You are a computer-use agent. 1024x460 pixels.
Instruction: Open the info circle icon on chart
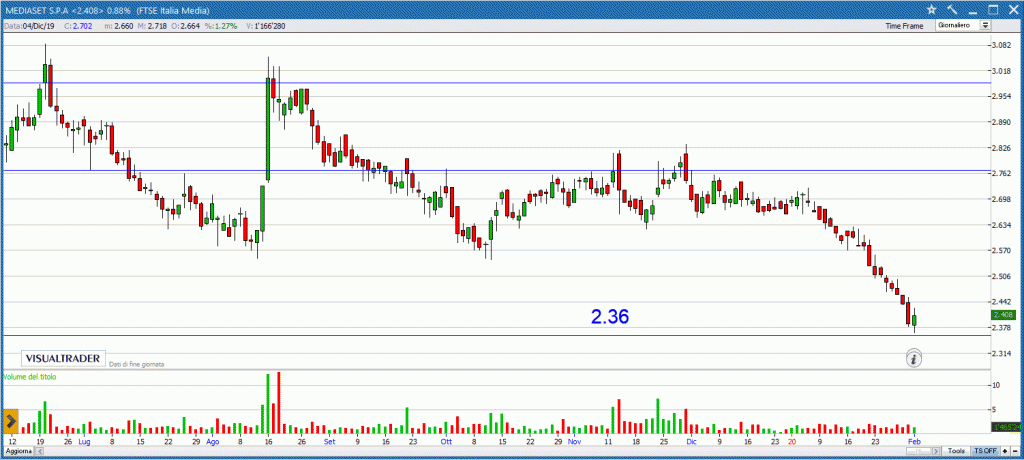tap(914, 357)
